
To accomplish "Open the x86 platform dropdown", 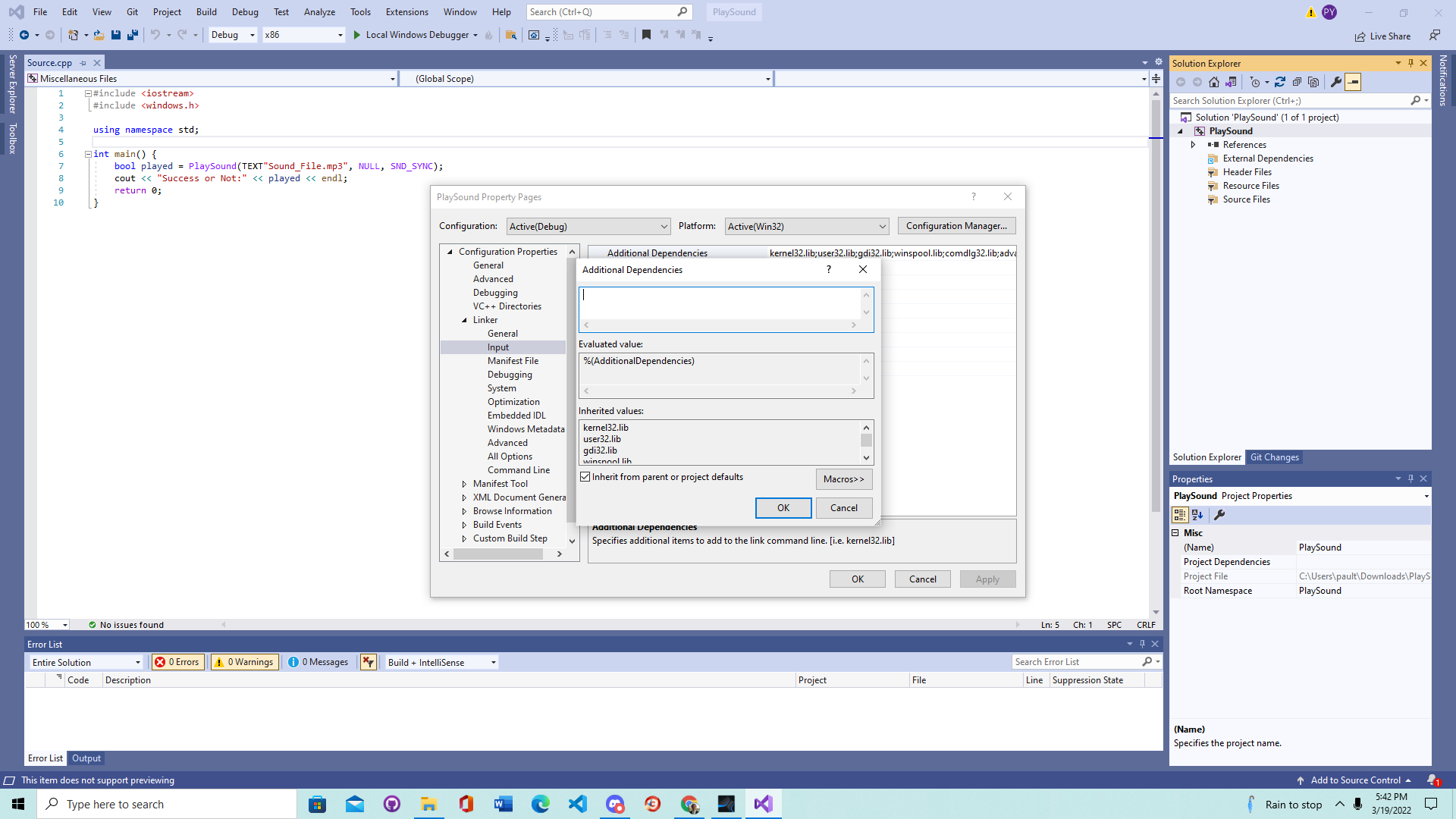I will 303,35.
